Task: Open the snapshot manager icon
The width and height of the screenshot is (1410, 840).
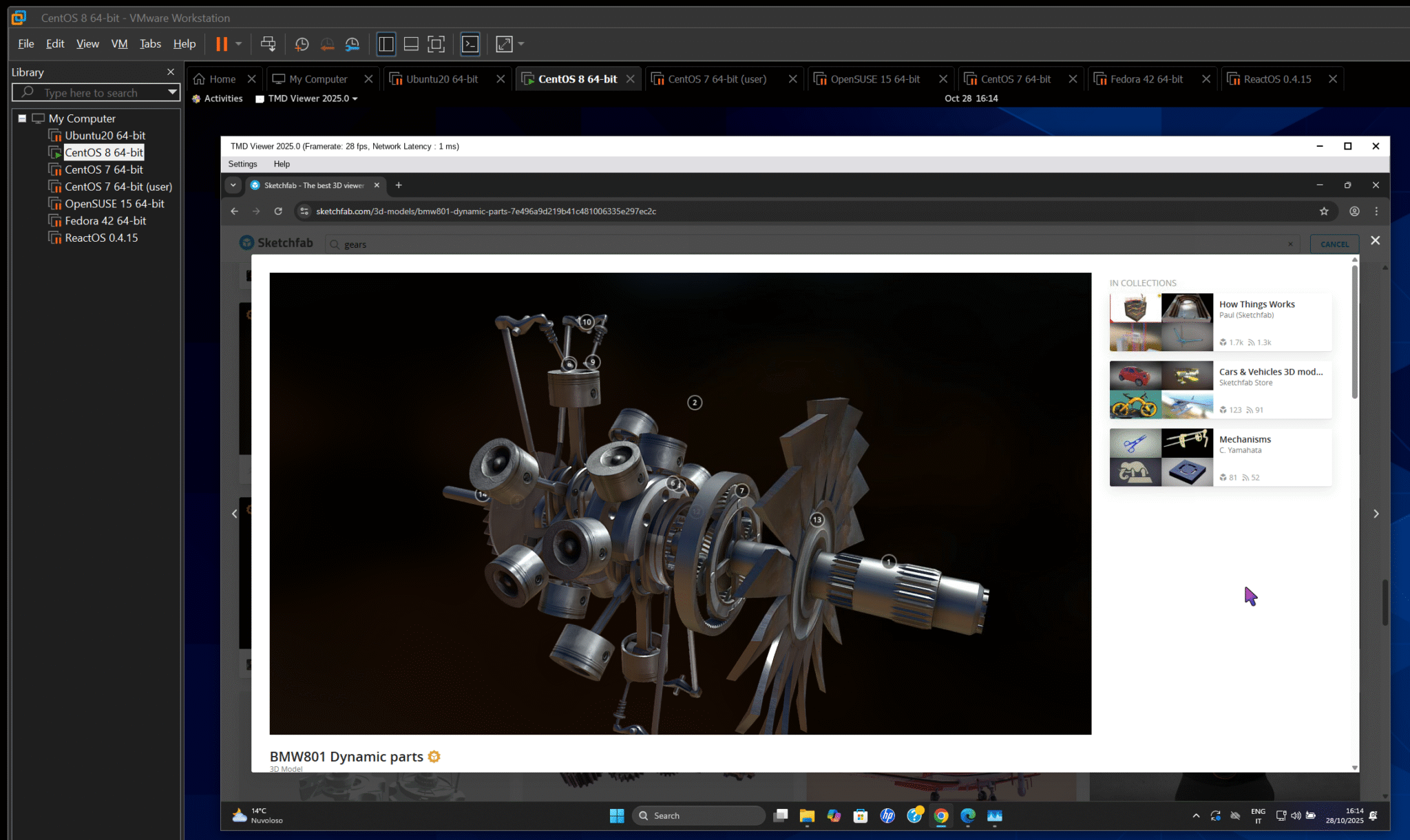Action: point(352,44)
